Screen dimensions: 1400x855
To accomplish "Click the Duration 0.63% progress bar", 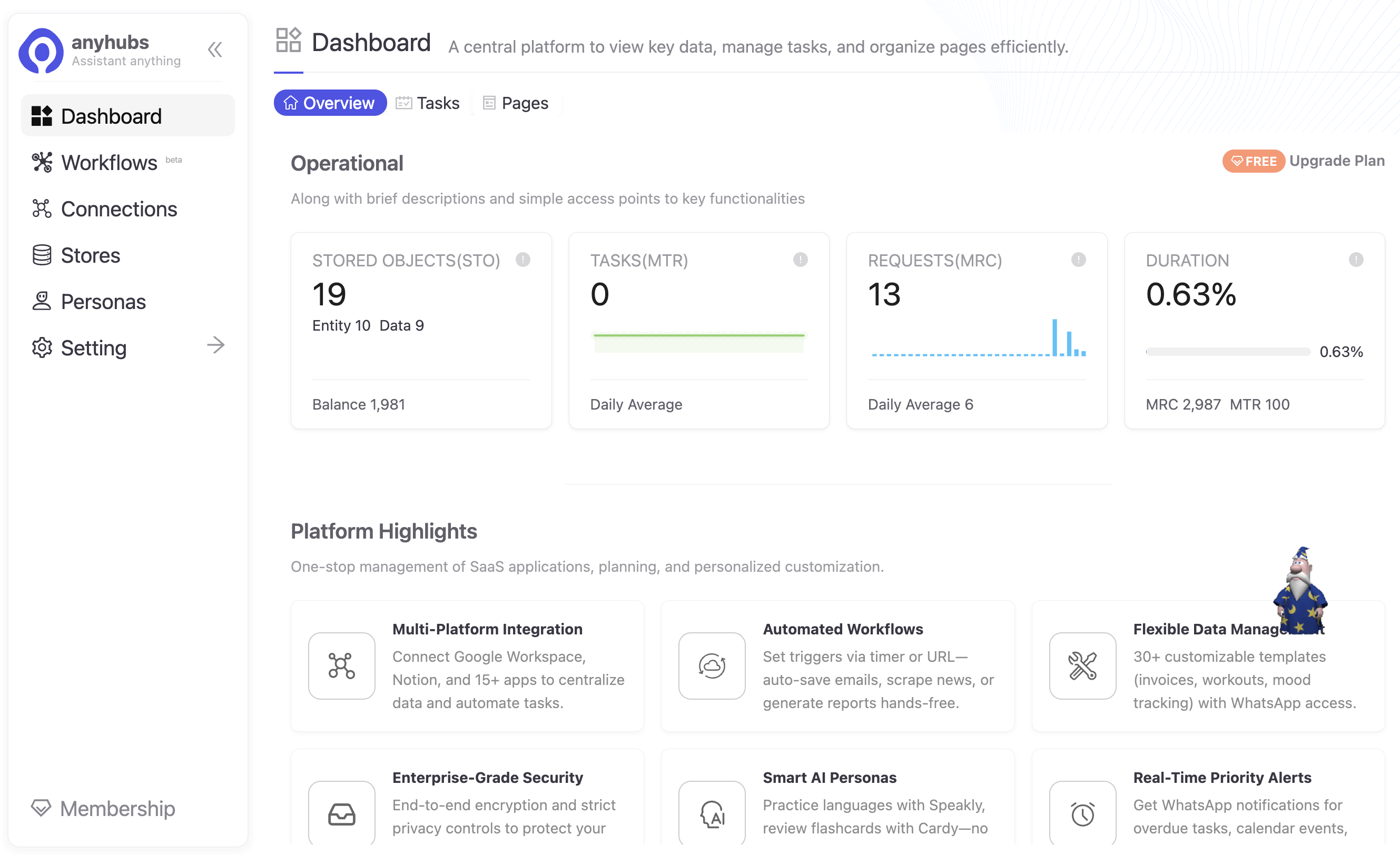I will [1228, 352].
